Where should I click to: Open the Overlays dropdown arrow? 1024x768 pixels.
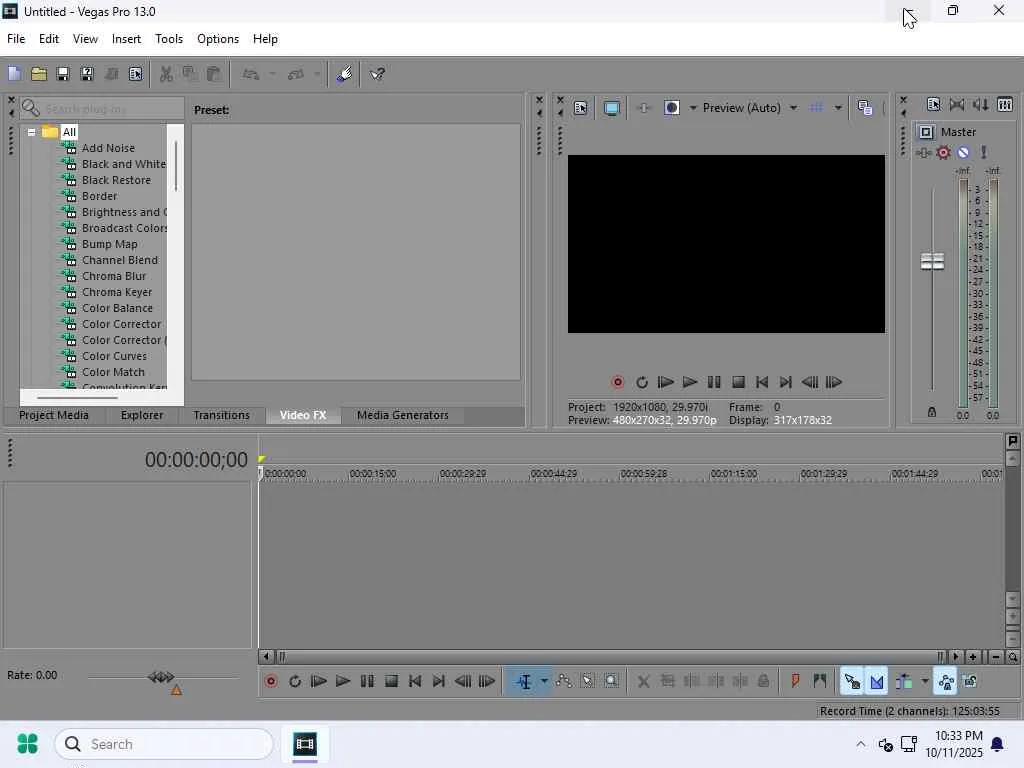(x=838, y=108)
